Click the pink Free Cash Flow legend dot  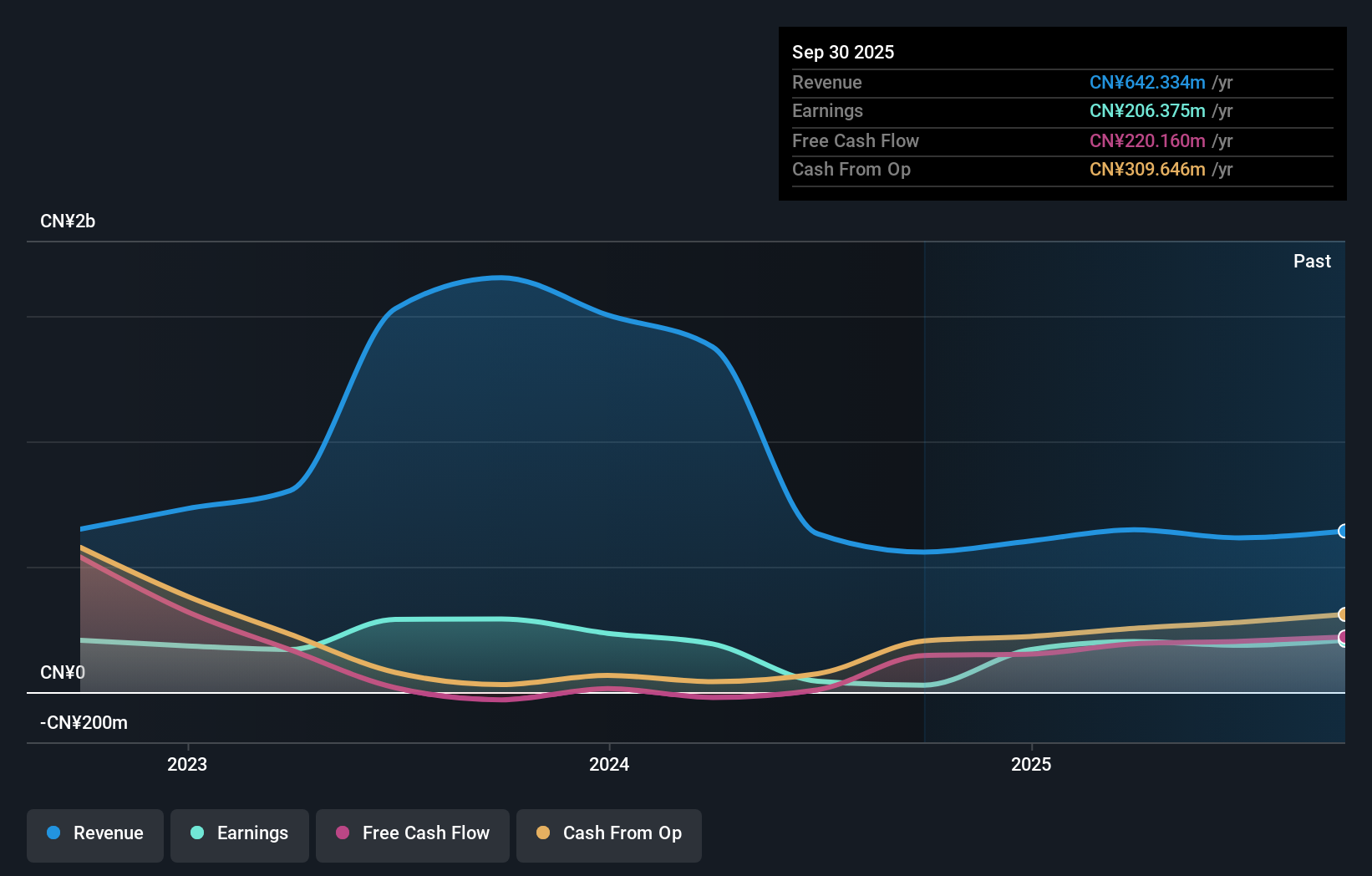pyautogui.click(x=342, y=833)
